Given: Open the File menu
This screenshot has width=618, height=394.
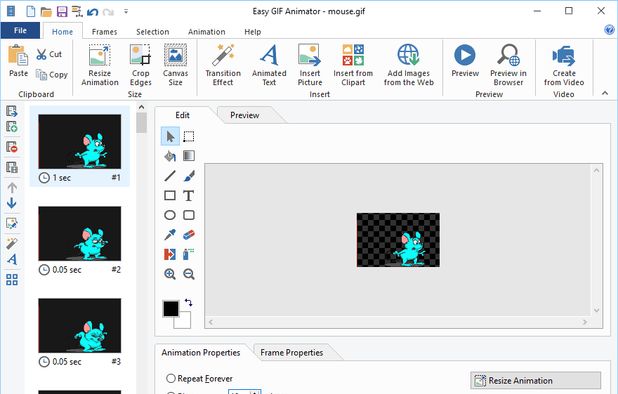Looking at the screenshot, I should pos(20,30).
